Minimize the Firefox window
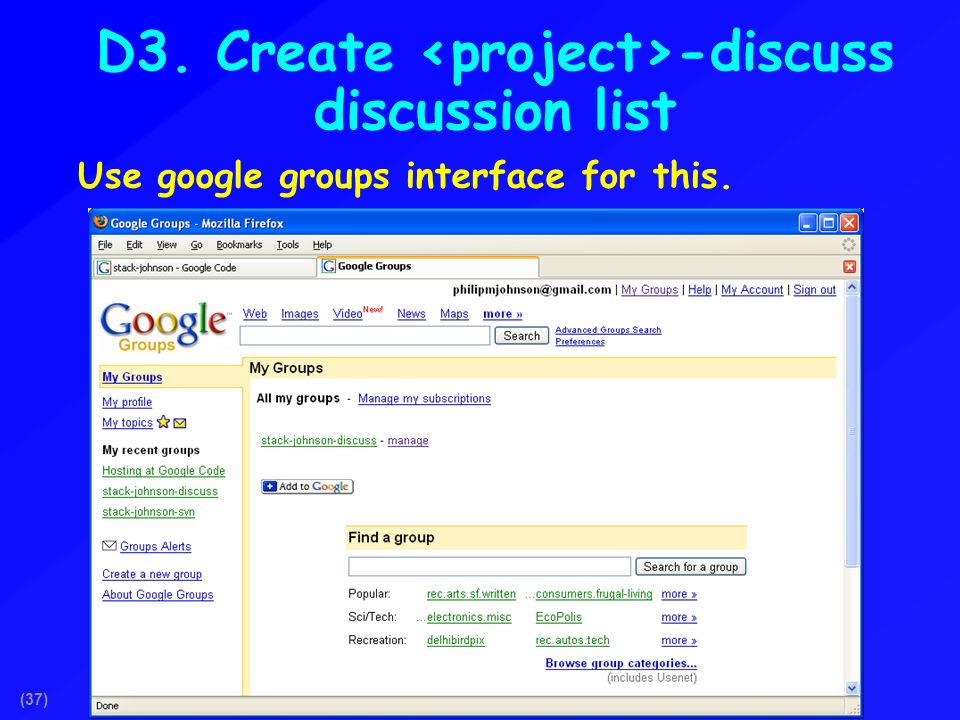Screen dimensions: 960x720 (x=808, y=223)
